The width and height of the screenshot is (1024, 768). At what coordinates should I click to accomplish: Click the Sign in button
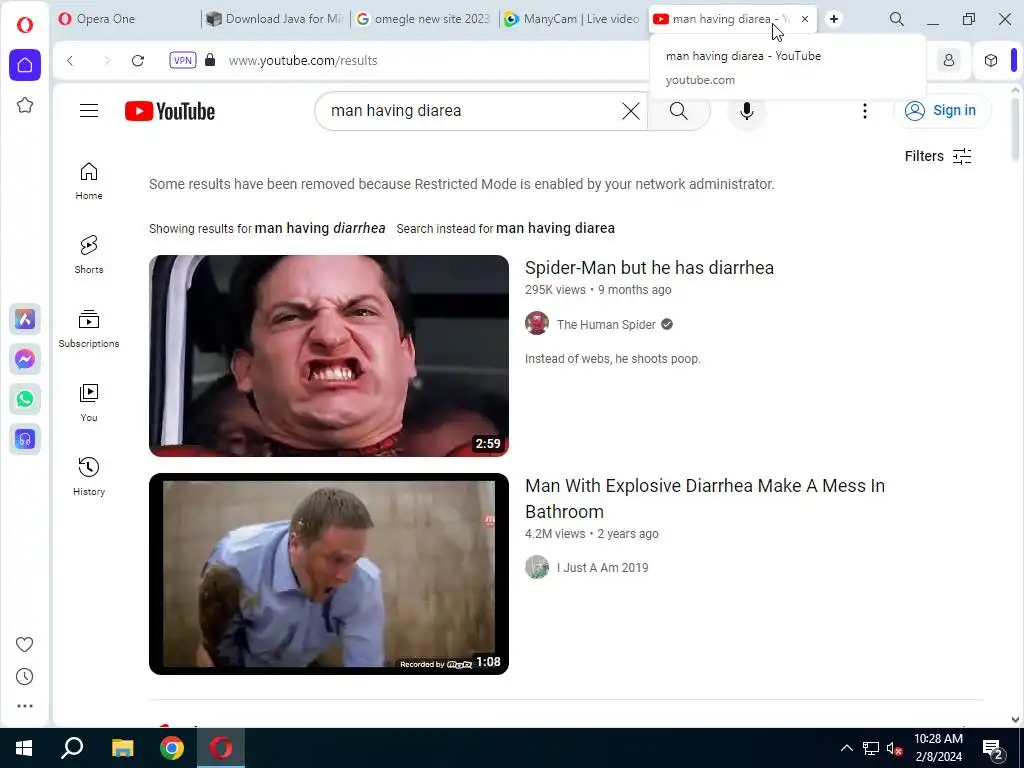[942, 110]
